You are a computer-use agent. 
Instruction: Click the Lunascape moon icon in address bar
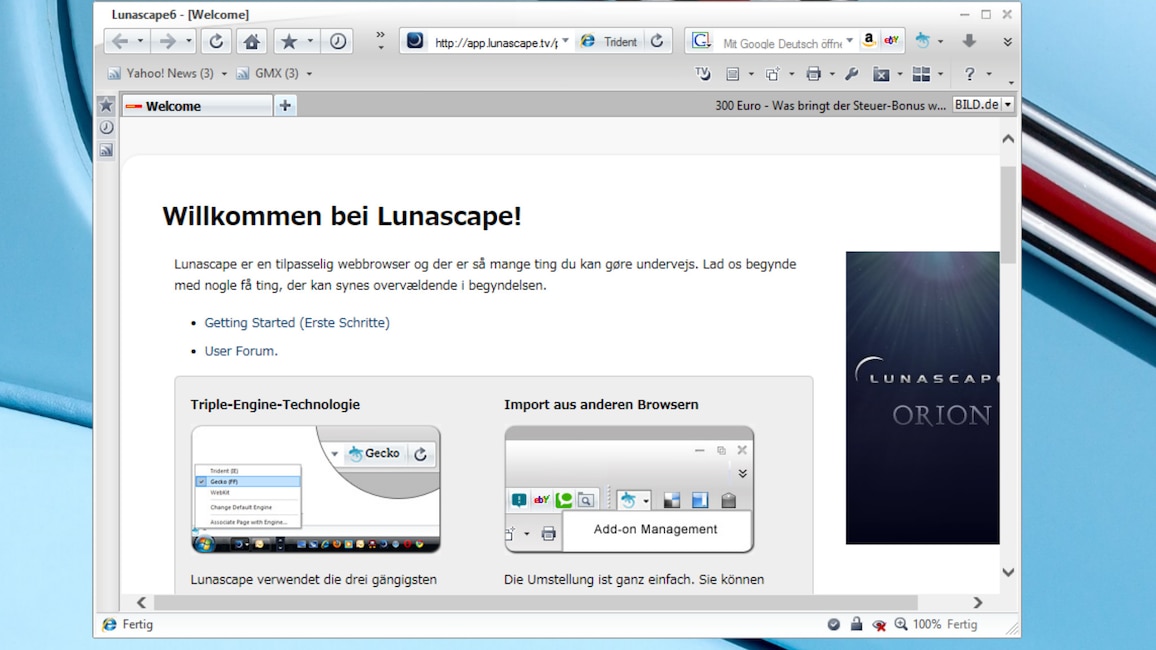415,41
